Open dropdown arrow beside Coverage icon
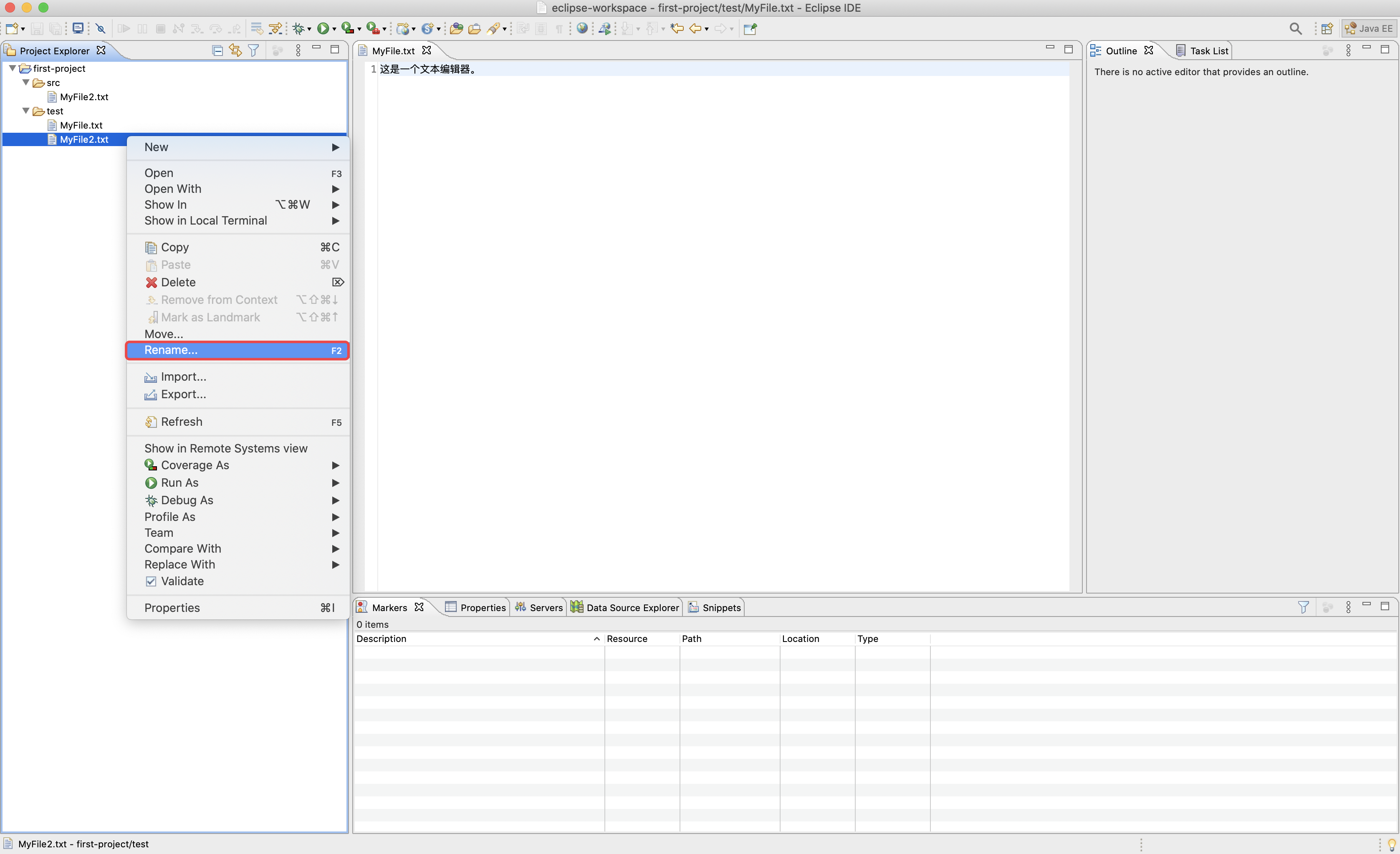 click(x=359, y=29)
